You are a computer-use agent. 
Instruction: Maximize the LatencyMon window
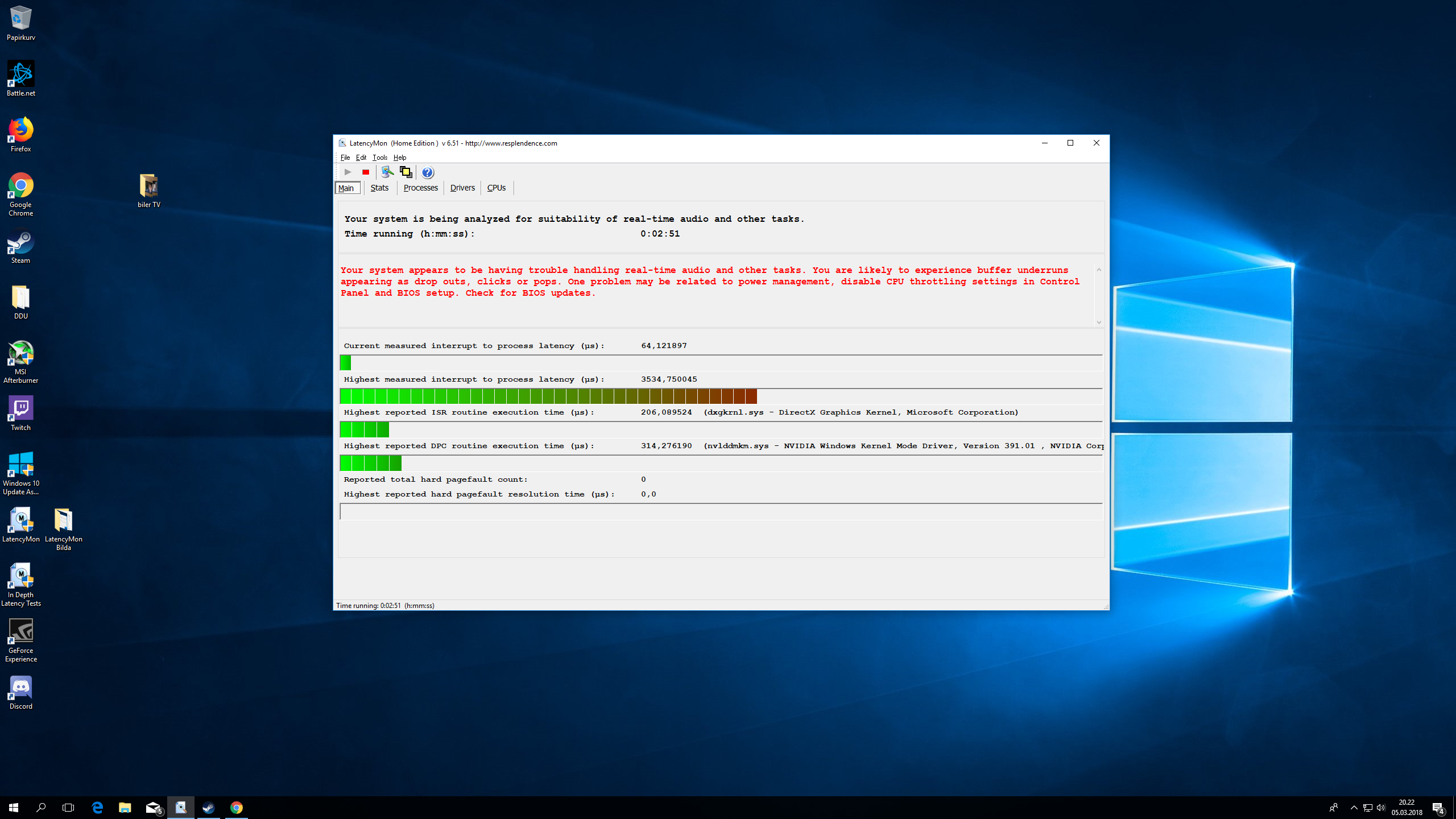pos(1070,143)
